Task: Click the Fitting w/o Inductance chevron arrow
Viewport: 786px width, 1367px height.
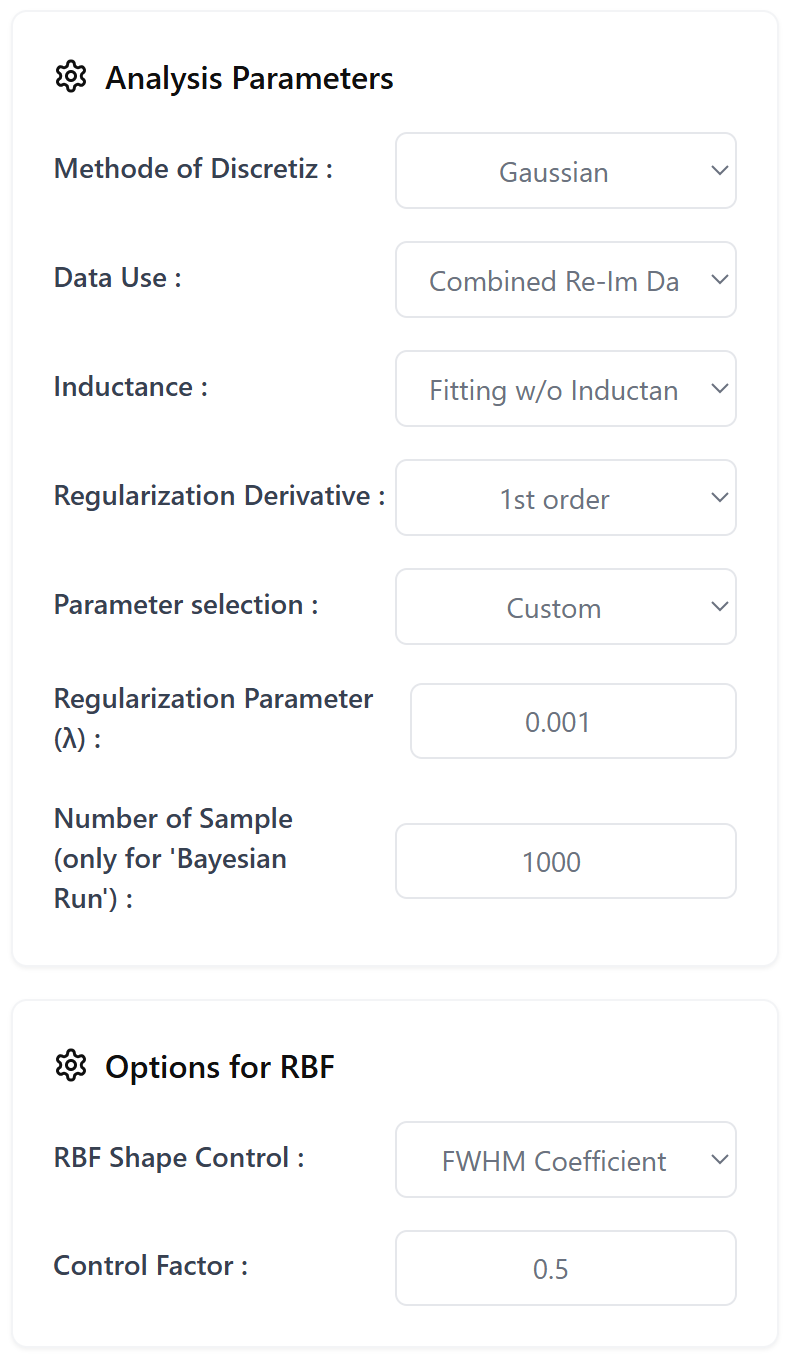Action: click(719, 389)
